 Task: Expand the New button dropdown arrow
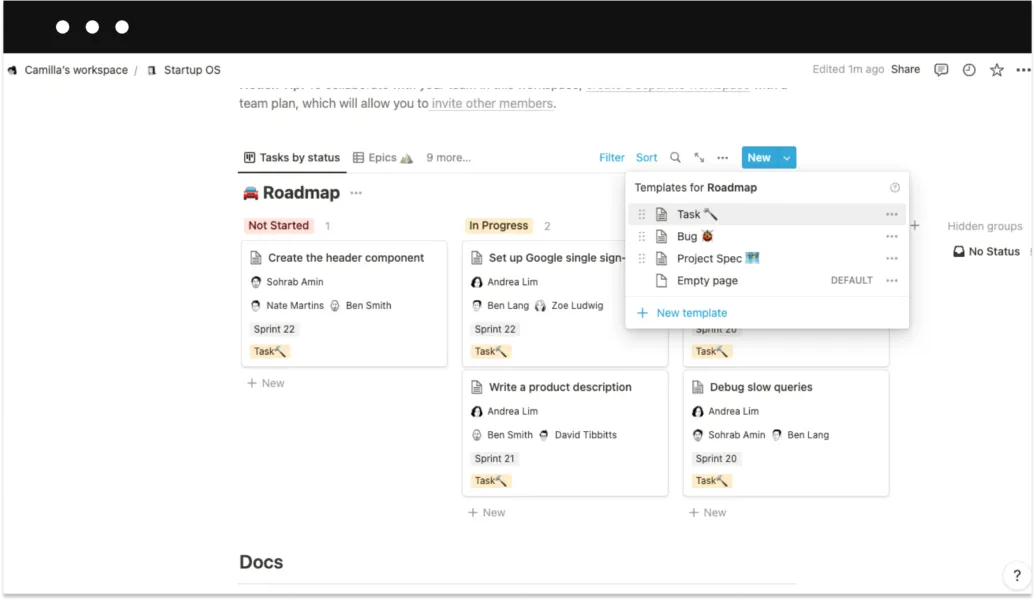(786, 158)
